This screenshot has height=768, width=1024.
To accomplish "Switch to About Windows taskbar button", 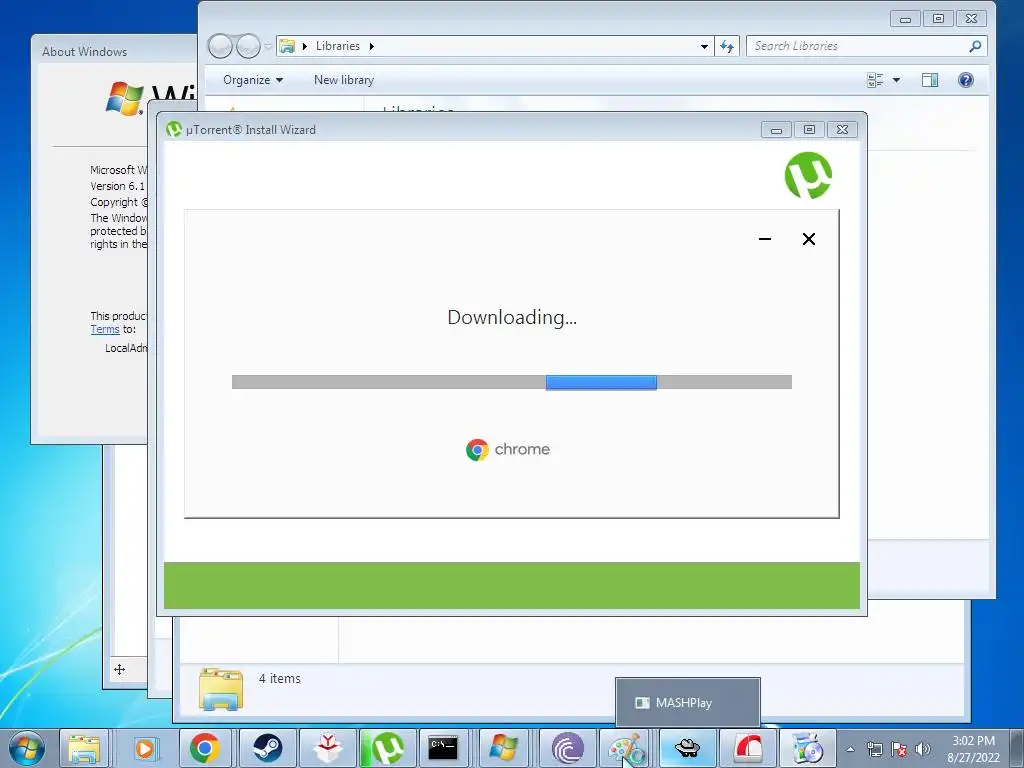I will point(504,748).
